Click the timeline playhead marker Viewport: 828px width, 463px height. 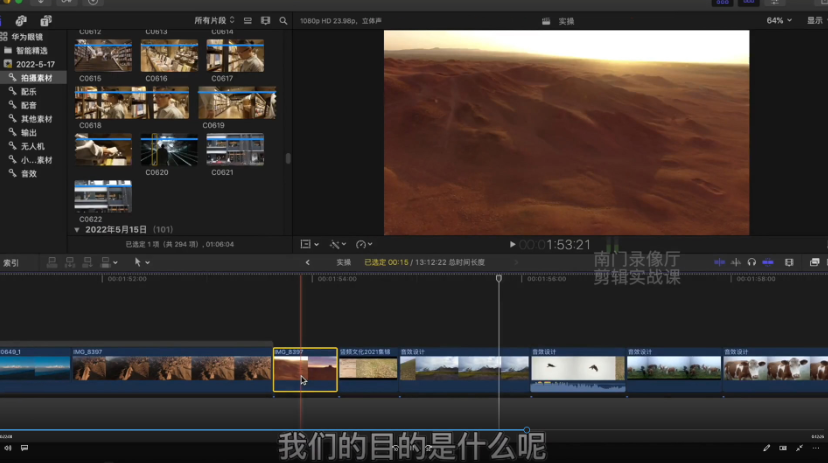point(498,278)
